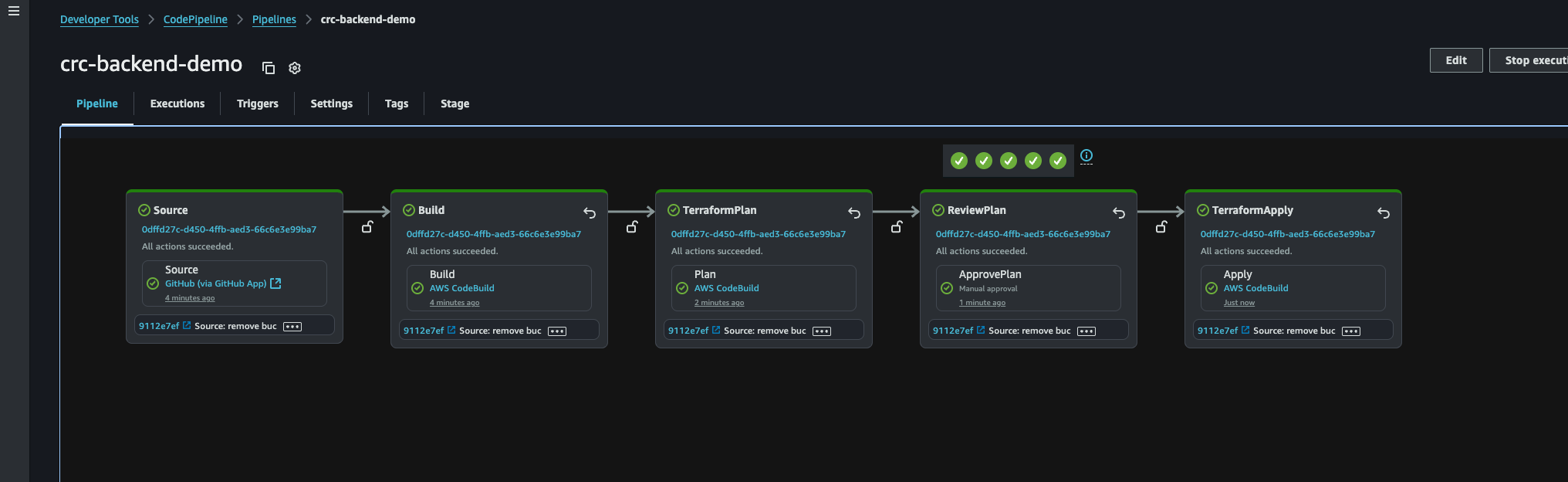Expand the ellipsis in TerraformApply commit row
The width and height of the screenshot is (1568, 482).
[1351, 331]
